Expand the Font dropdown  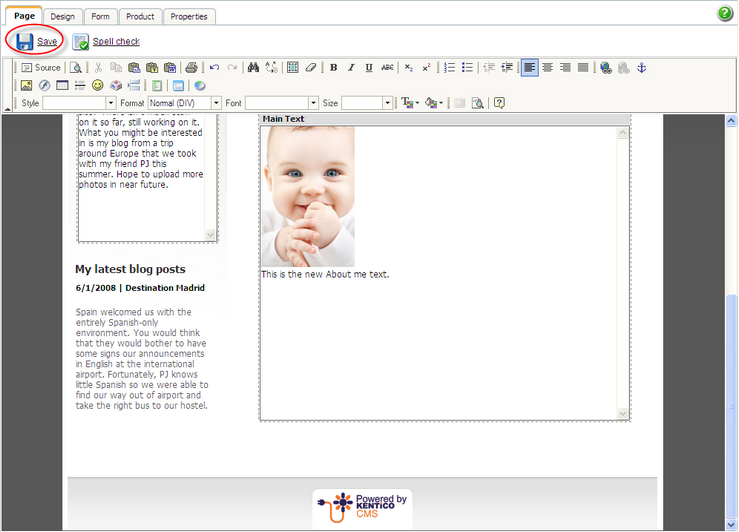point(280,103)
